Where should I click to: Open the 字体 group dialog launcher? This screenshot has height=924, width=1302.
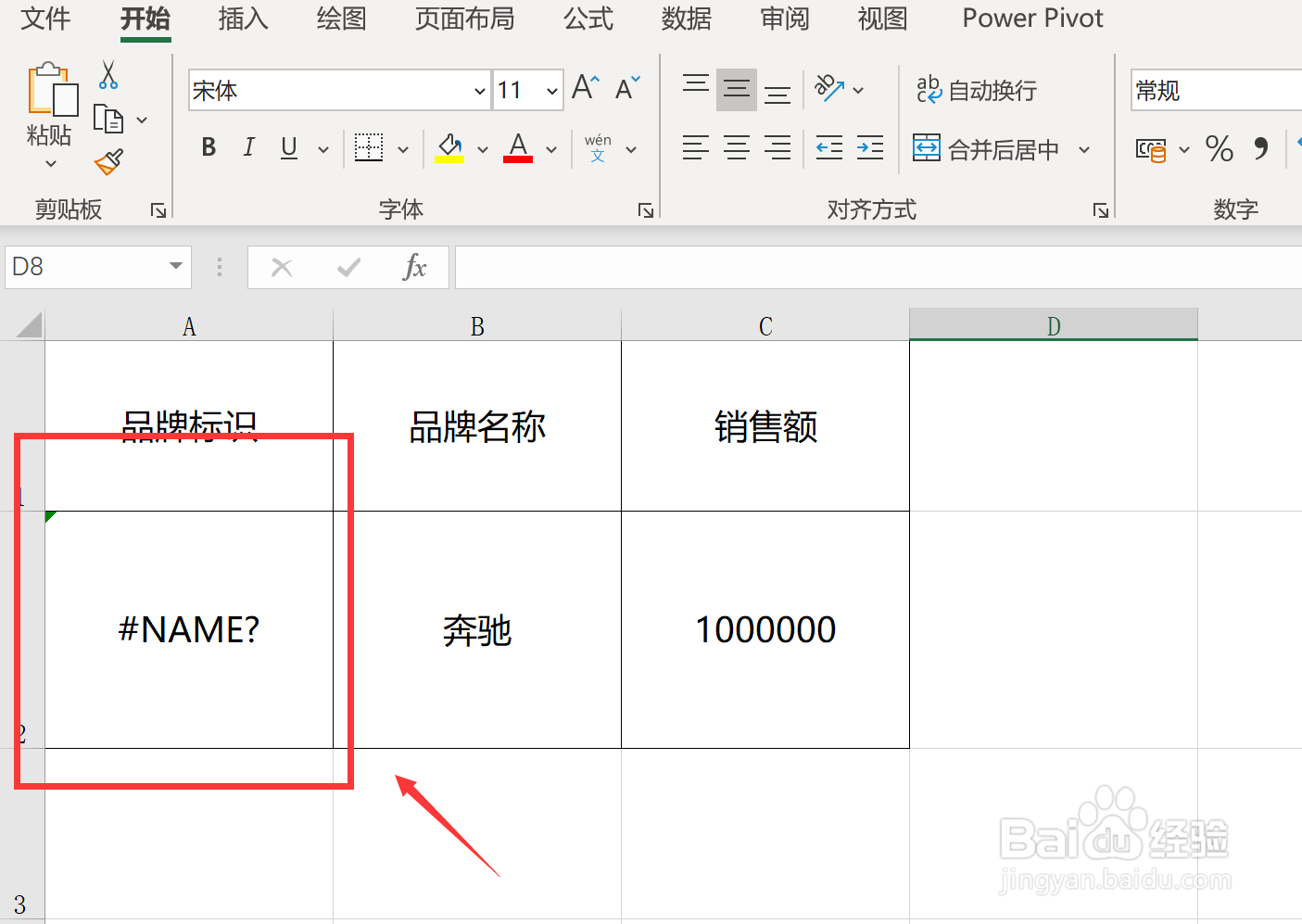[x=646, y=210]
